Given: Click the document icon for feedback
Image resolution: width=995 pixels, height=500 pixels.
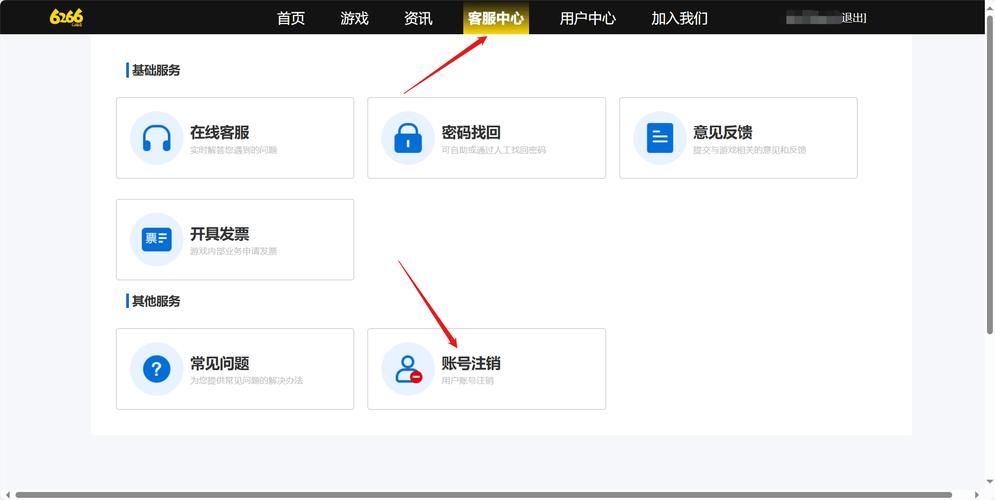Looking at the screenshot, I should point(659,138).
